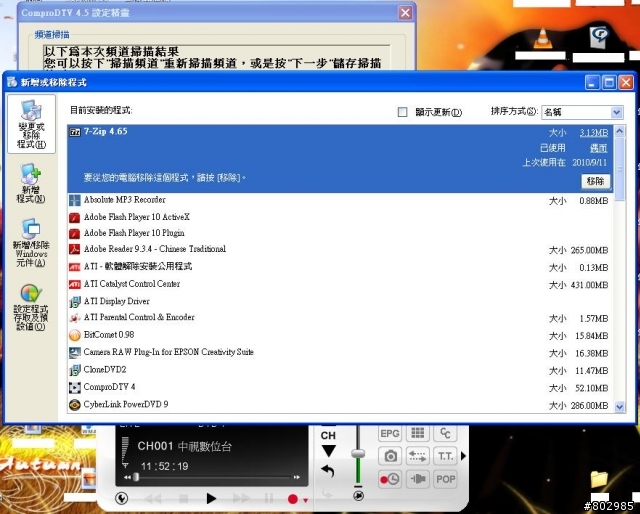
Task: Open the yellow folder desktop icon
Action: (599, 480)
